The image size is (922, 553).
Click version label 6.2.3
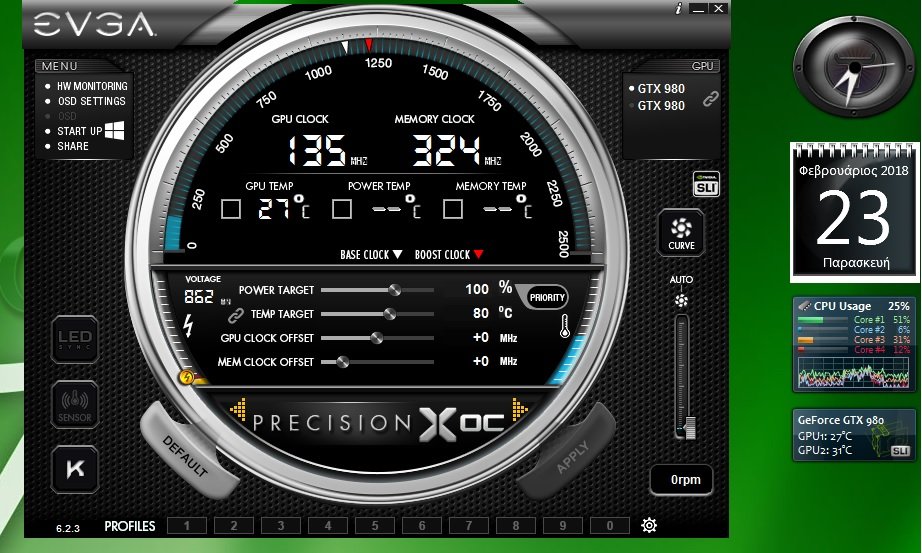[68, 528]
